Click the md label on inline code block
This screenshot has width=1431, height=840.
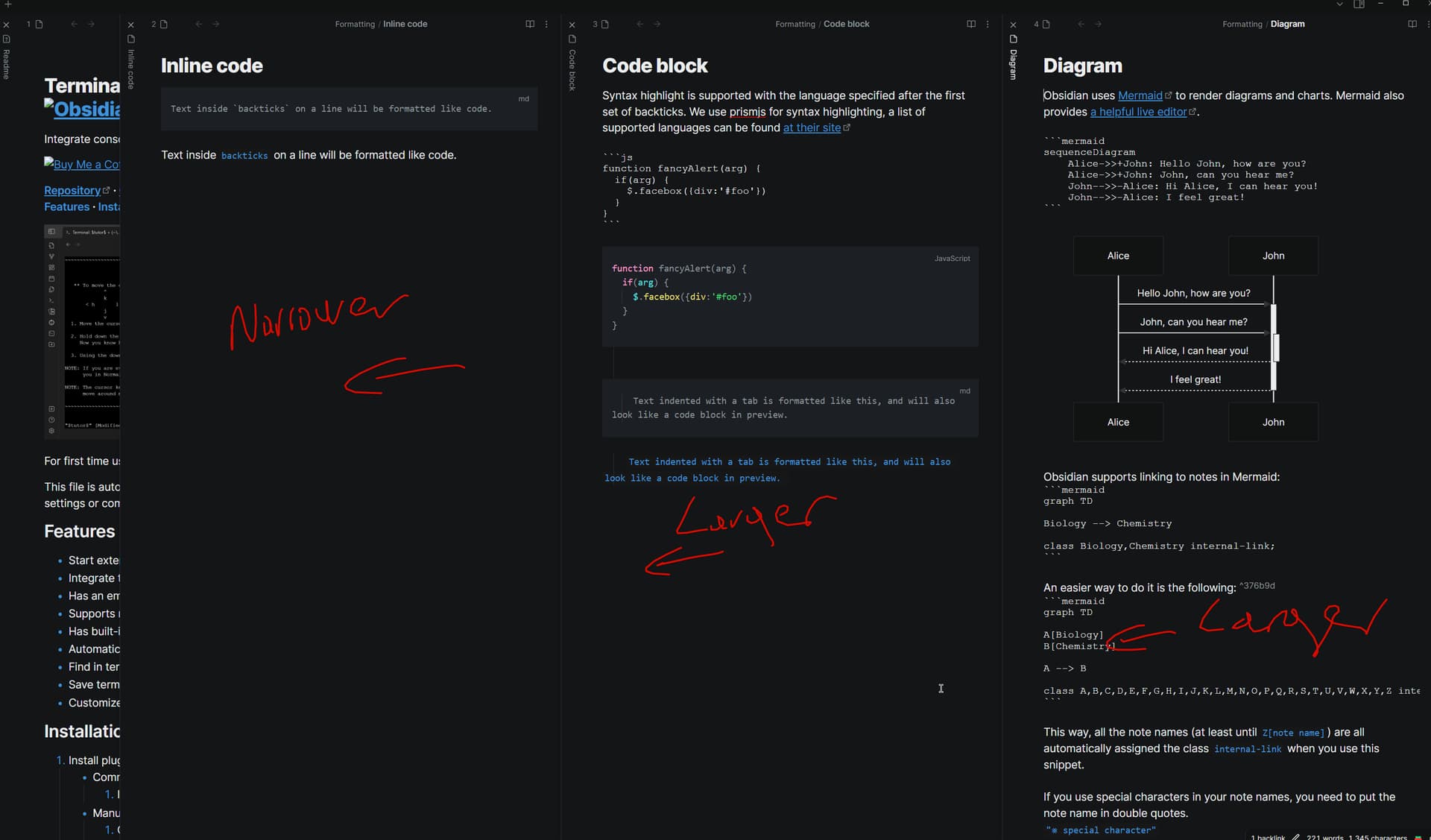click(523, 99)
